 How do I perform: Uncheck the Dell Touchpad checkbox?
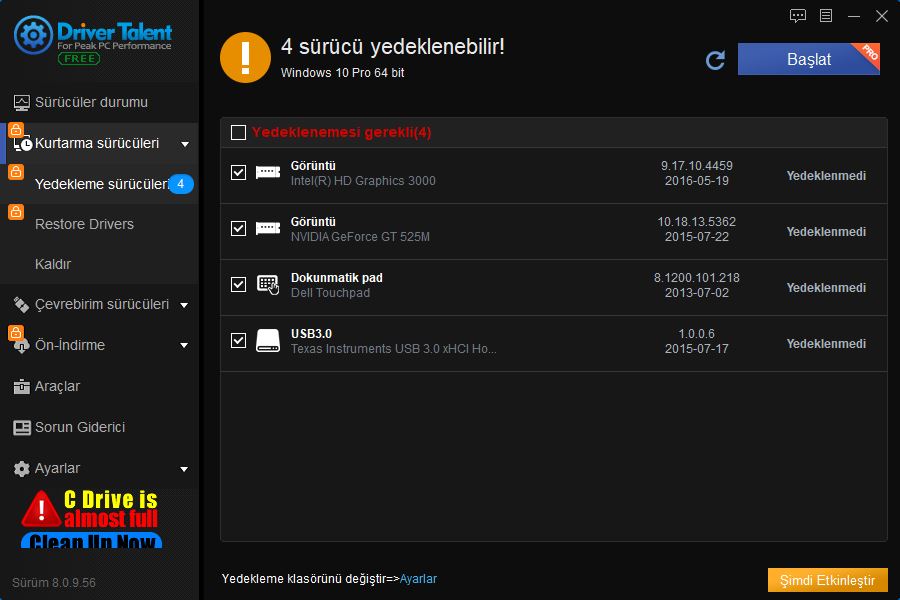tap(238, 284)
